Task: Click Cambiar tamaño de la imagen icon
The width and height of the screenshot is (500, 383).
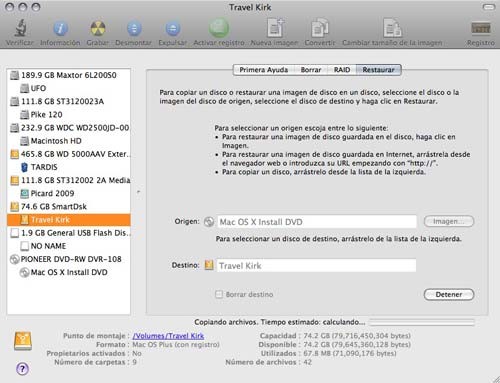Action: click(392, 28)
